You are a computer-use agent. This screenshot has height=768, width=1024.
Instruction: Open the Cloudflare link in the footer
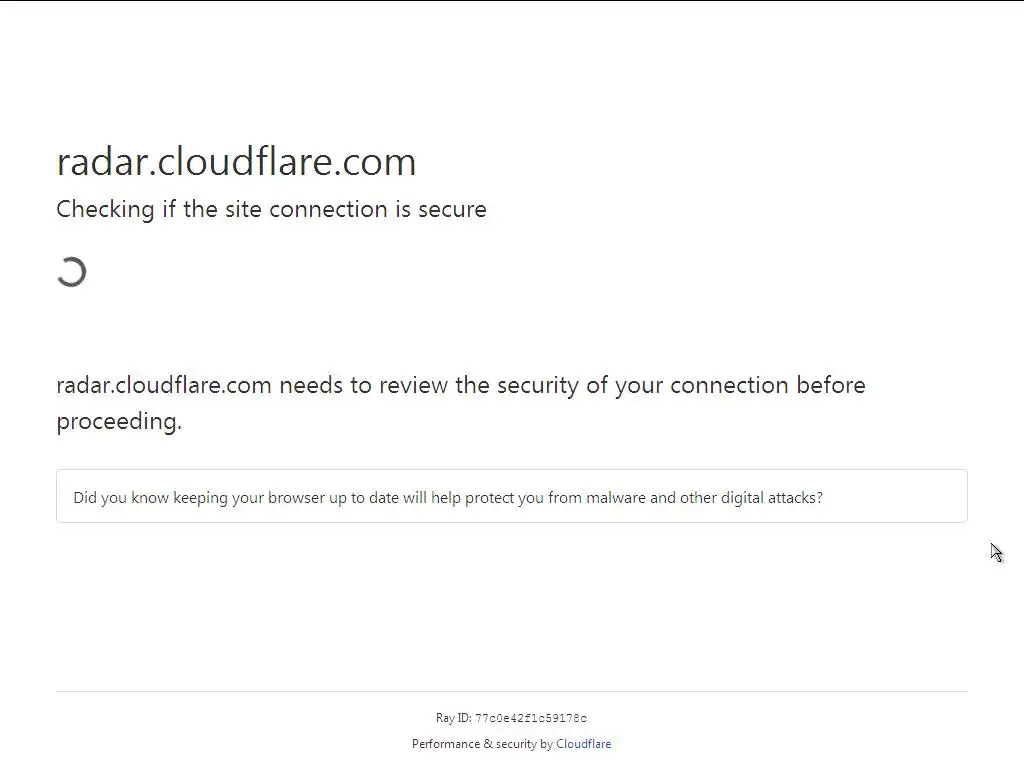coord(583,744)
